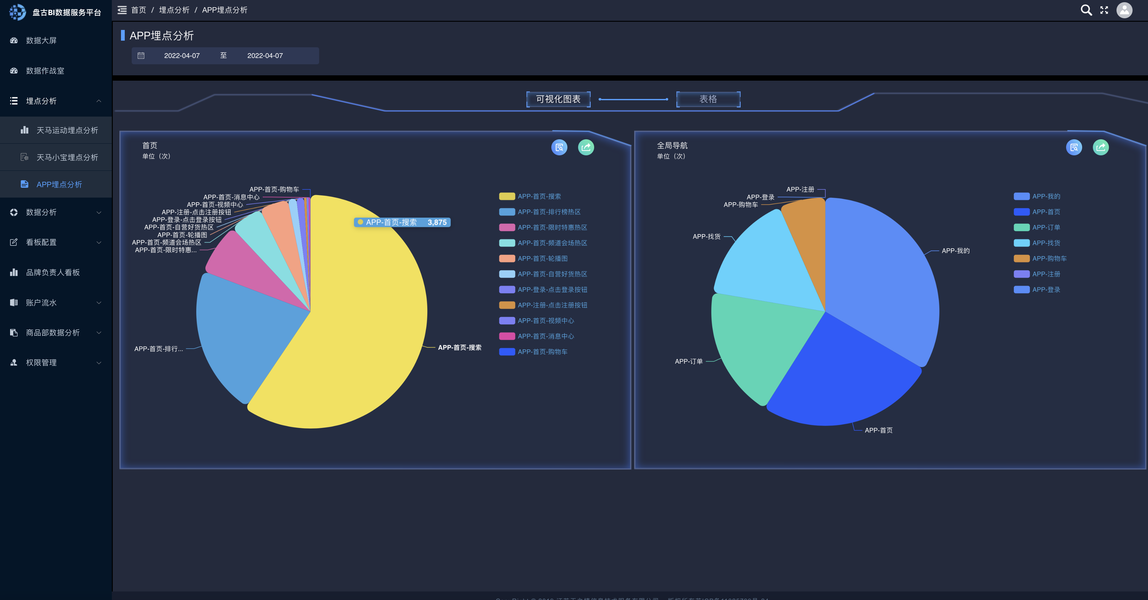Switch to the 表格 tab
Screen dimensions: 1148x600
coord(708,99)
